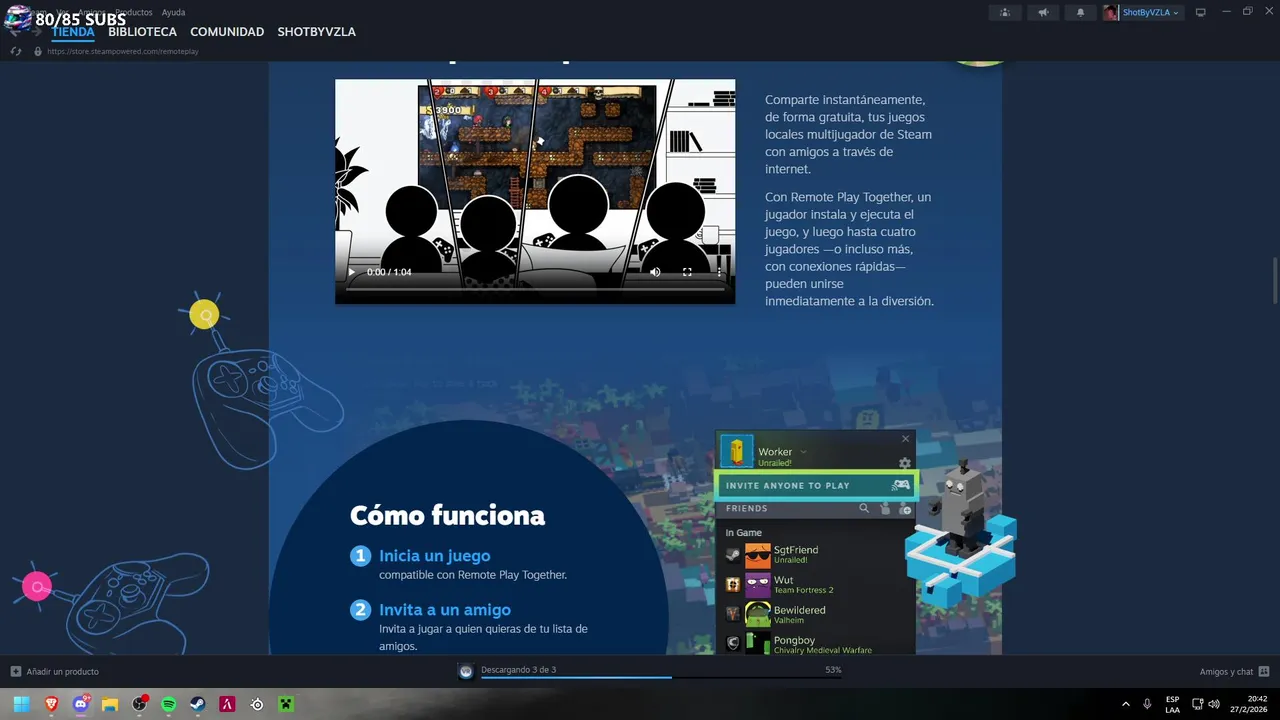
Task: Close the Worker friends list panel
Action: click(905, 438)
